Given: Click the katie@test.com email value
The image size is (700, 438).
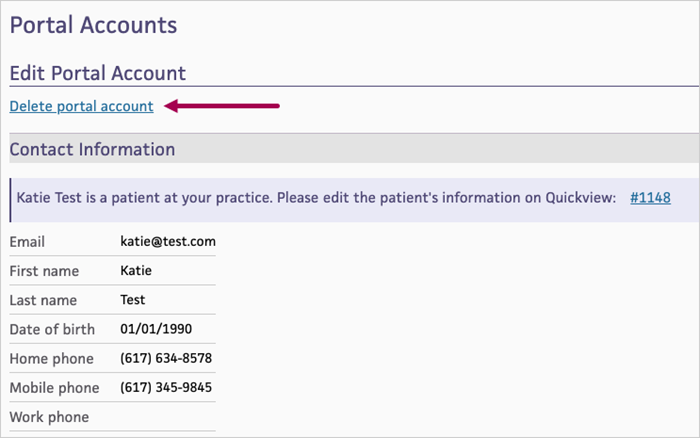Looking at the screenshot, I should [168, 241].
